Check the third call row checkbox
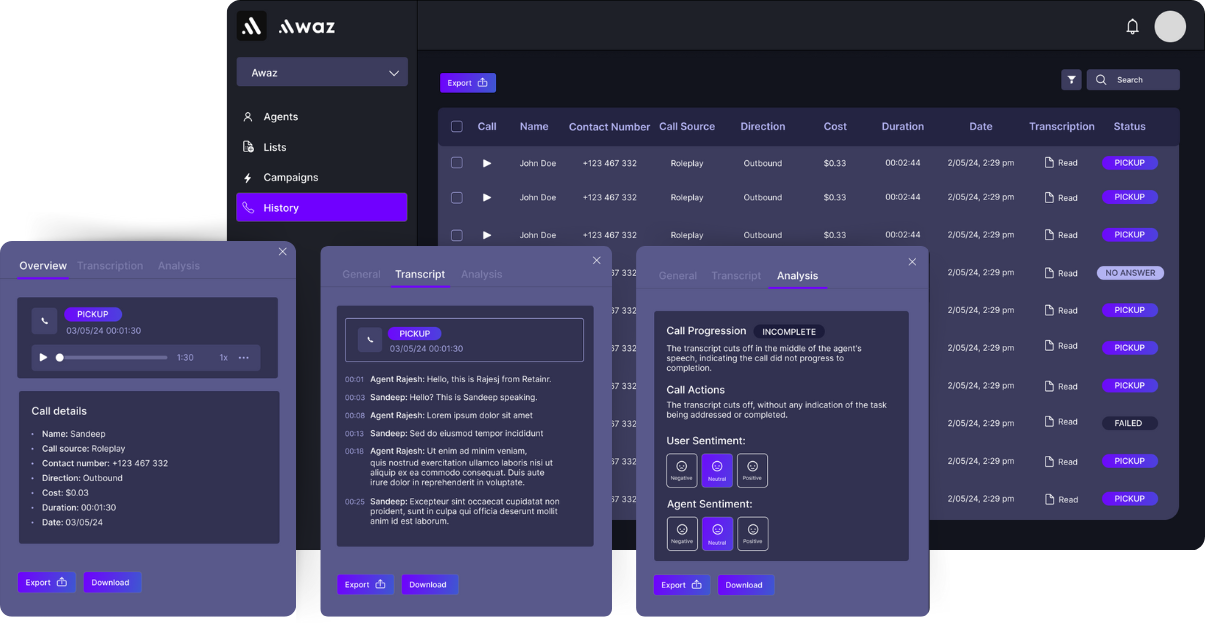Viewport: 1205px width, 624px height. (457, 235)
